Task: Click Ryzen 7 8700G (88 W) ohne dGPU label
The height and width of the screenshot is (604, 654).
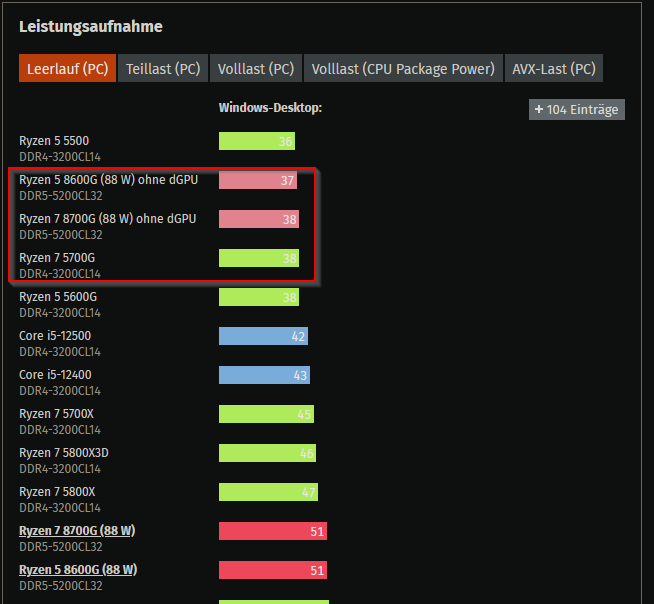Action: point(108,219)
